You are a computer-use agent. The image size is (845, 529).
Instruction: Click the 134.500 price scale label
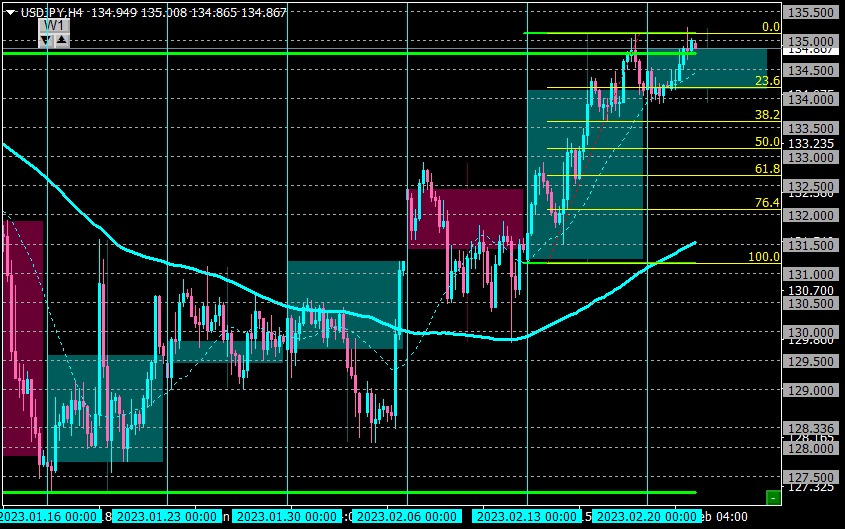pyautogui.click(x=811, y=71)
